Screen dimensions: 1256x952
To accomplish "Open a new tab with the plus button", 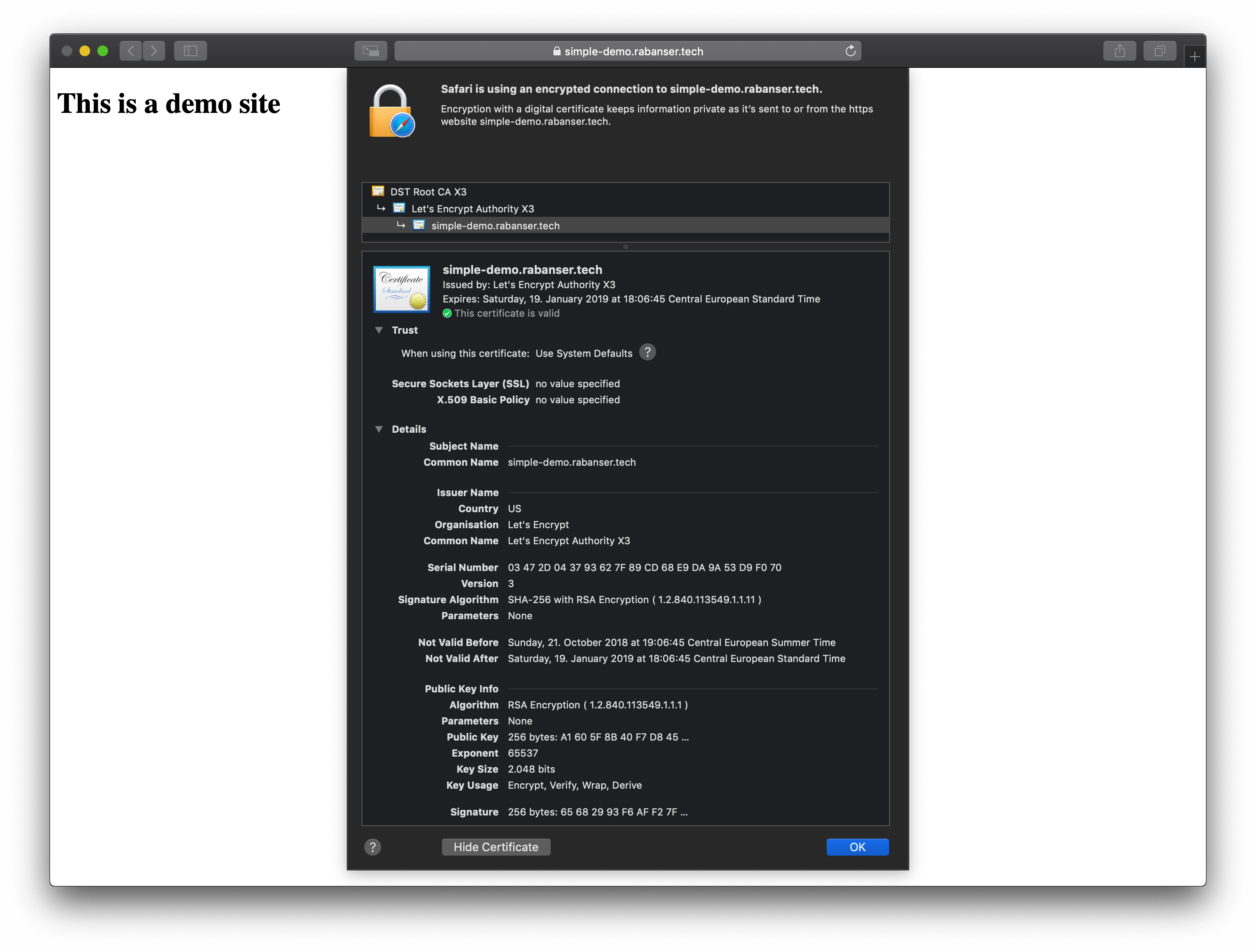I will pyautogui.click(x=1194, y=57).
